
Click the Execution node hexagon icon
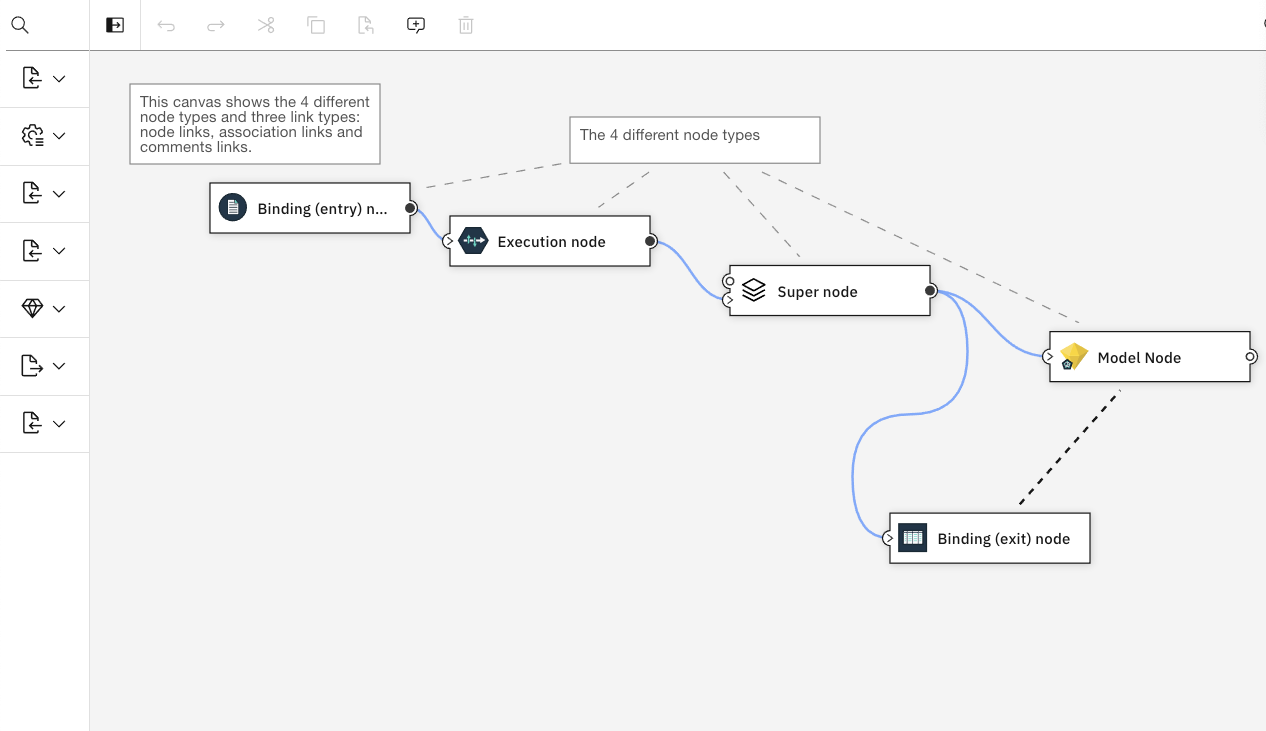pyautogui.click(x=472, y=240)
